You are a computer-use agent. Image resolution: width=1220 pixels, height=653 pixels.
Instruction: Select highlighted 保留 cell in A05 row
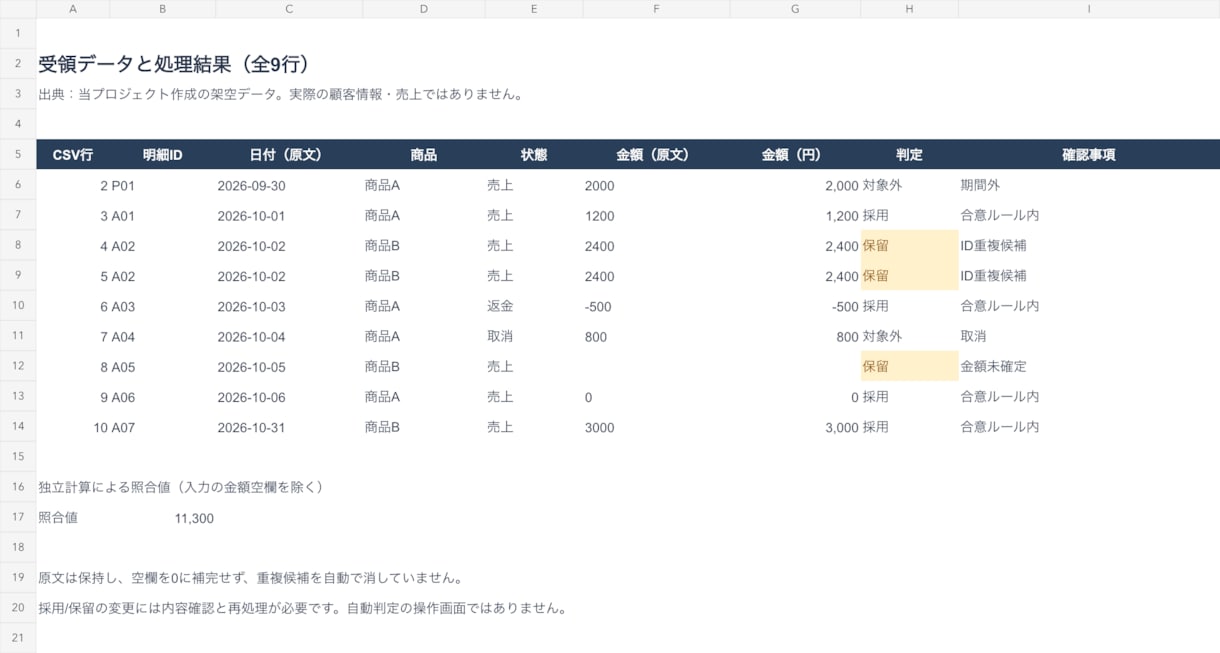coord(909,367)
